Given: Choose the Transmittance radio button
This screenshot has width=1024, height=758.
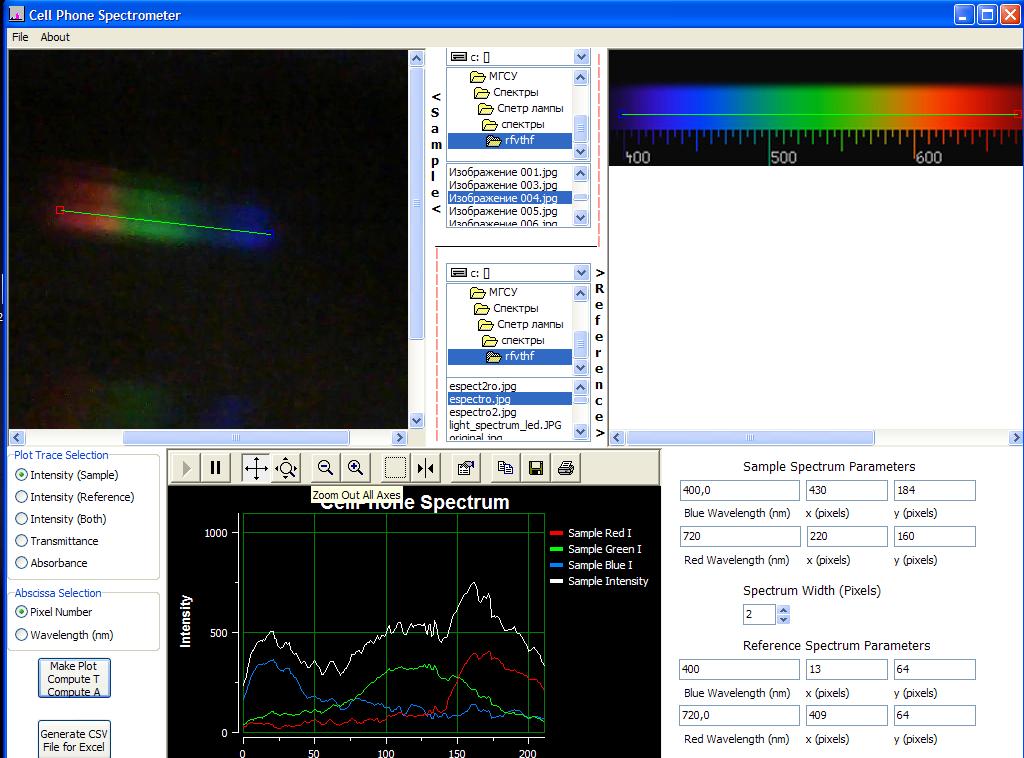Looking at the screenshot, I should click(22, 541).
